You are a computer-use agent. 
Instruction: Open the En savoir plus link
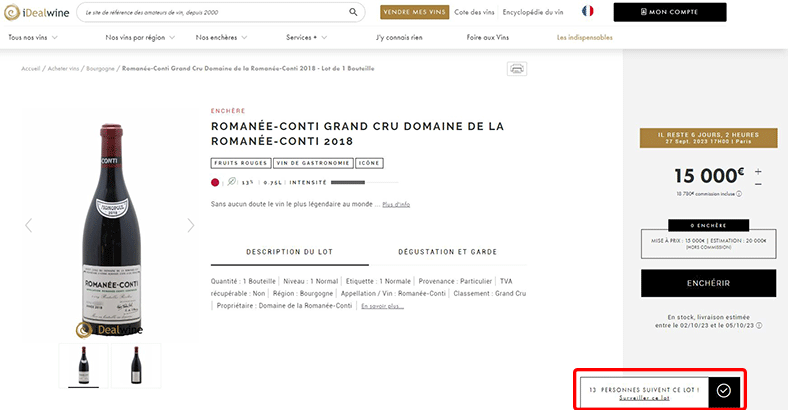click(x=382, y=306)
